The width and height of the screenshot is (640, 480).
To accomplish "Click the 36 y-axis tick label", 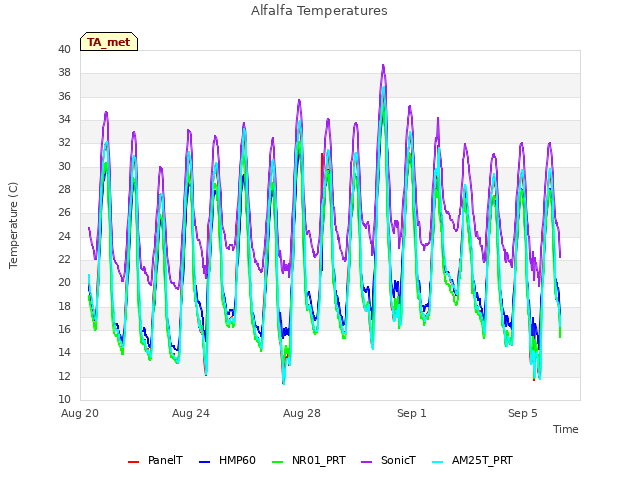I will click(x=64, y=96).
